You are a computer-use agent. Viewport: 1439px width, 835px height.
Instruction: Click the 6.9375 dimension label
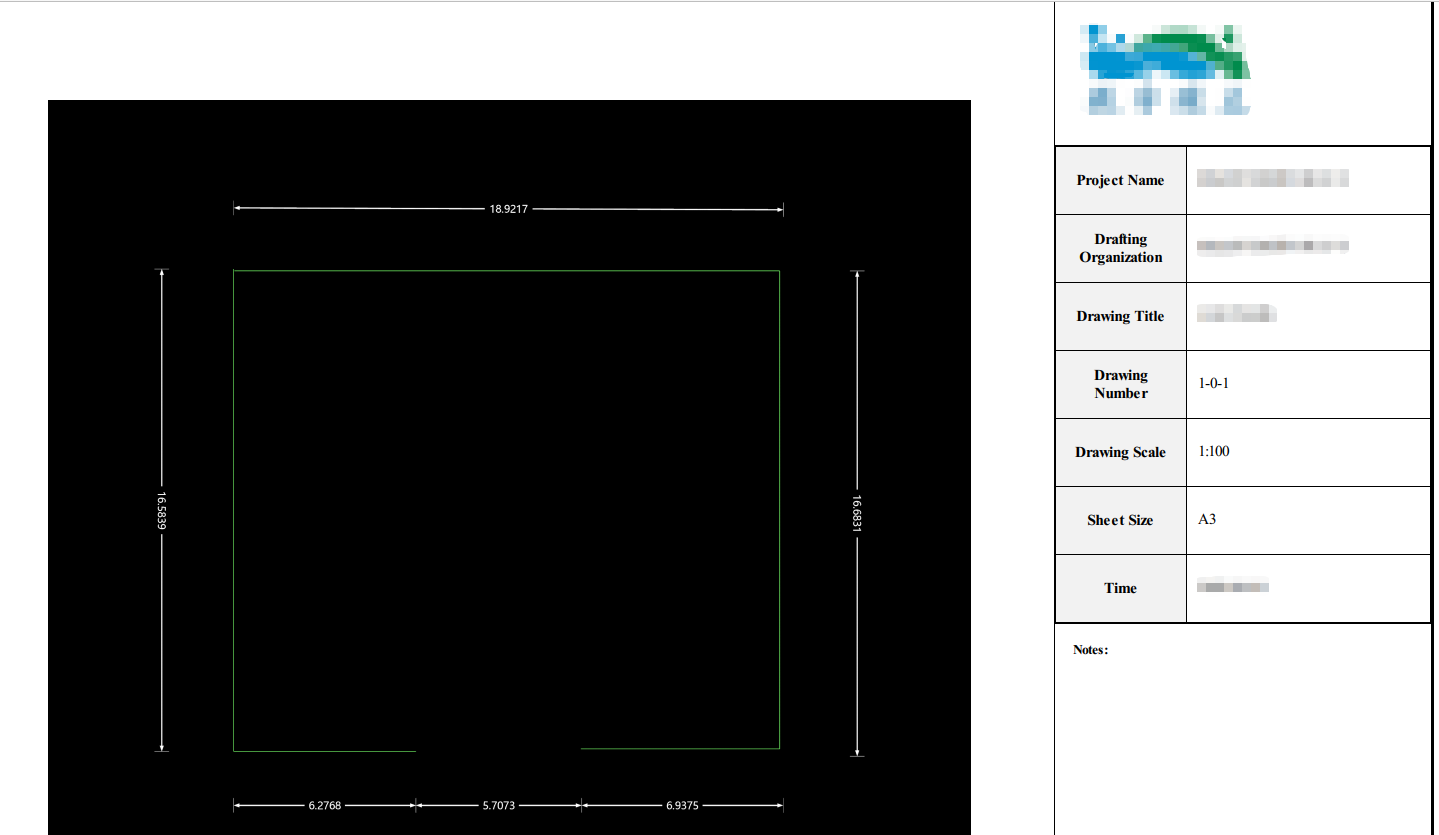click(683, 805)
